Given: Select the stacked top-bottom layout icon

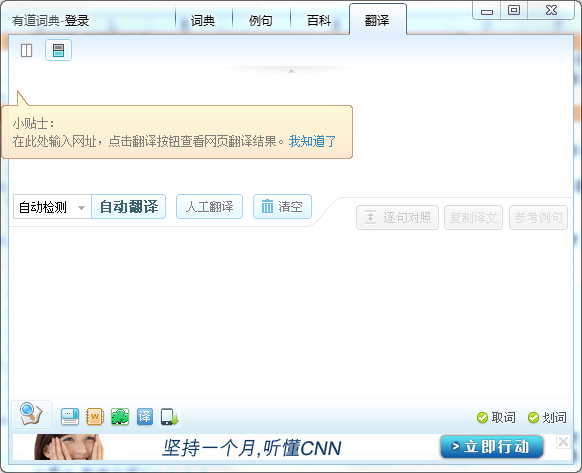Looking at the screenshot, I should point(58,50).
